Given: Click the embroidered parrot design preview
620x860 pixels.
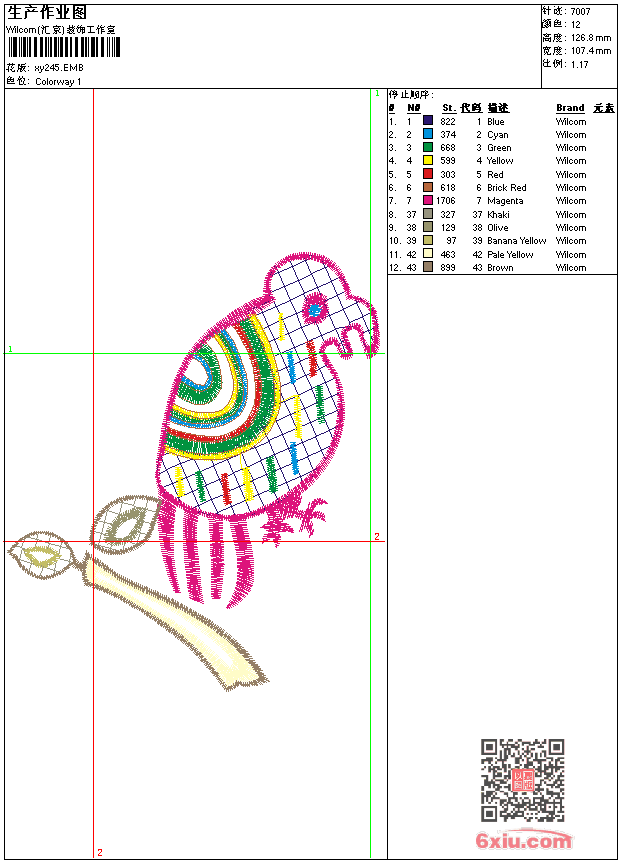Looking at the screenshot, I should [x=193, y=471].
